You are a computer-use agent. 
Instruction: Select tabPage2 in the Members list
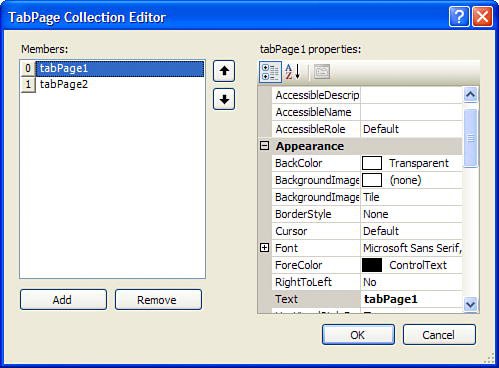[120, 84]
